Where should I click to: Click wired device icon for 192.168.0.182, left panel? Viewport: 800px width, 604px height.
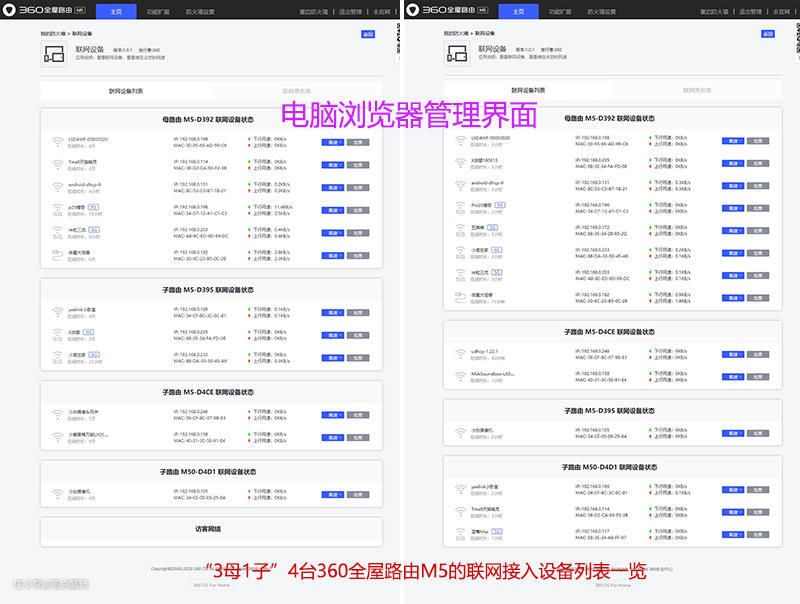58,256
